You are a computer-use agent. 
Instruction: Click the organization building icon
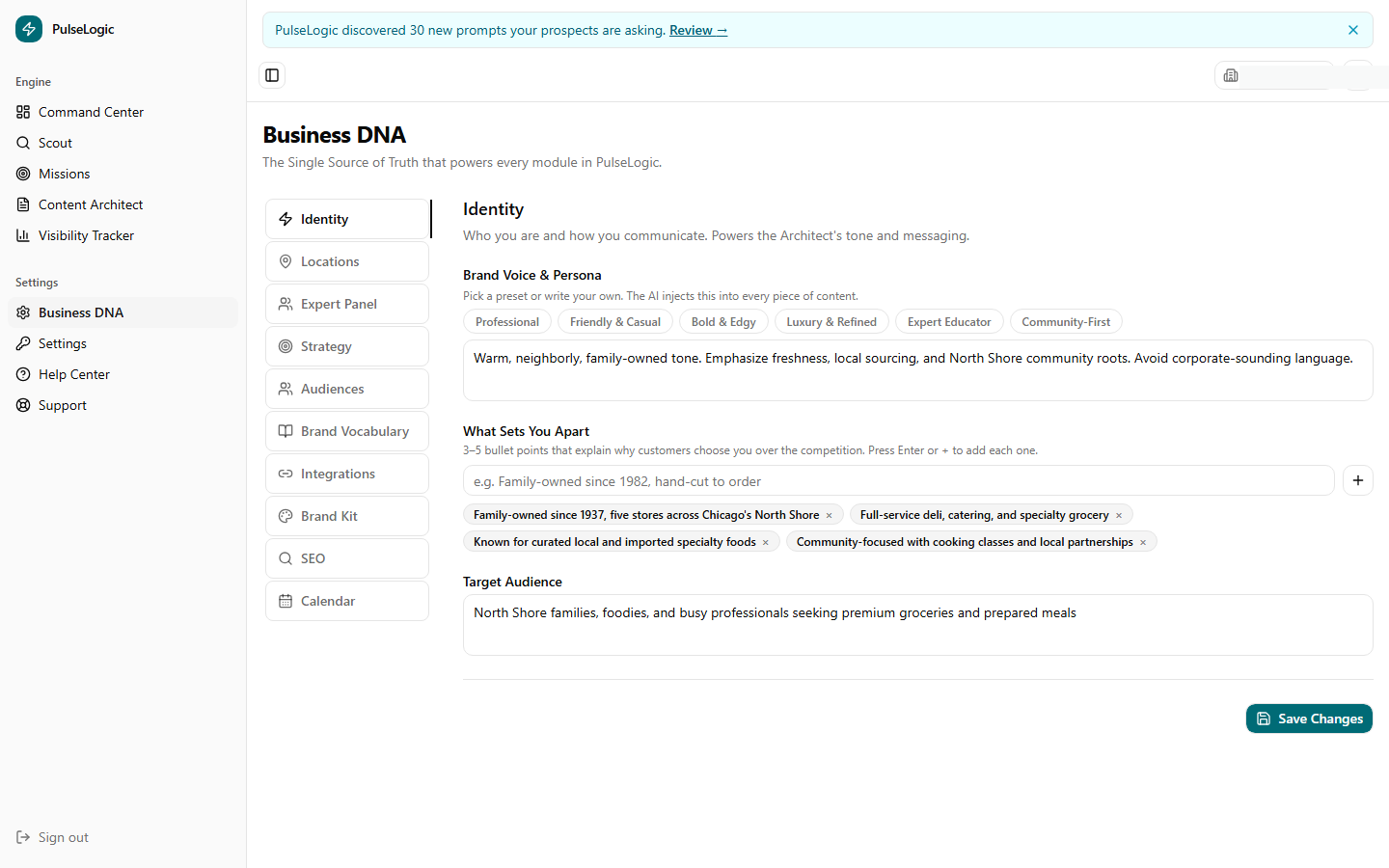tap(1231, 75)
